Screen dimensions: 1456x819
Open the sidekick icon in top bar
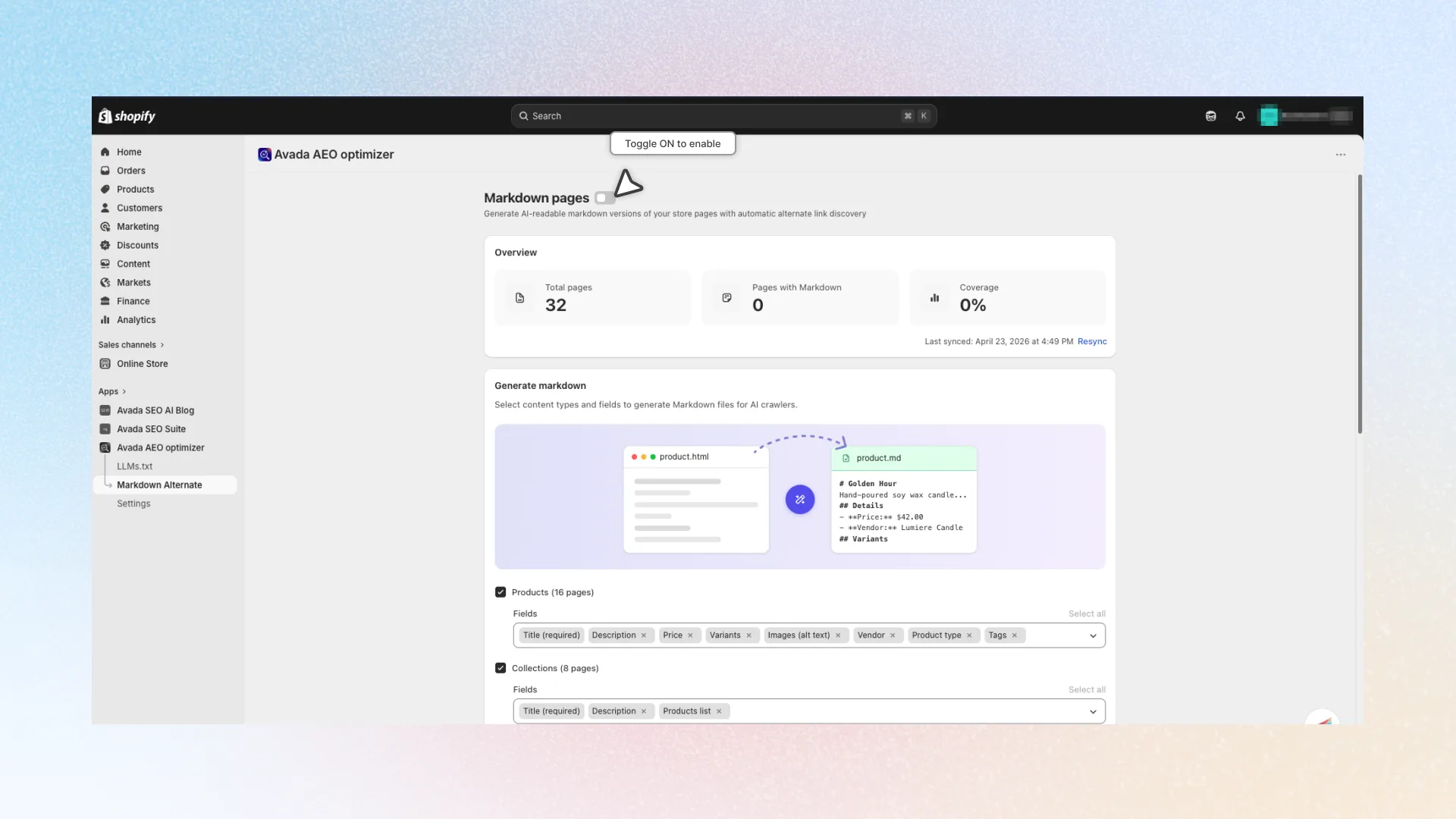tap(1211, 116)
